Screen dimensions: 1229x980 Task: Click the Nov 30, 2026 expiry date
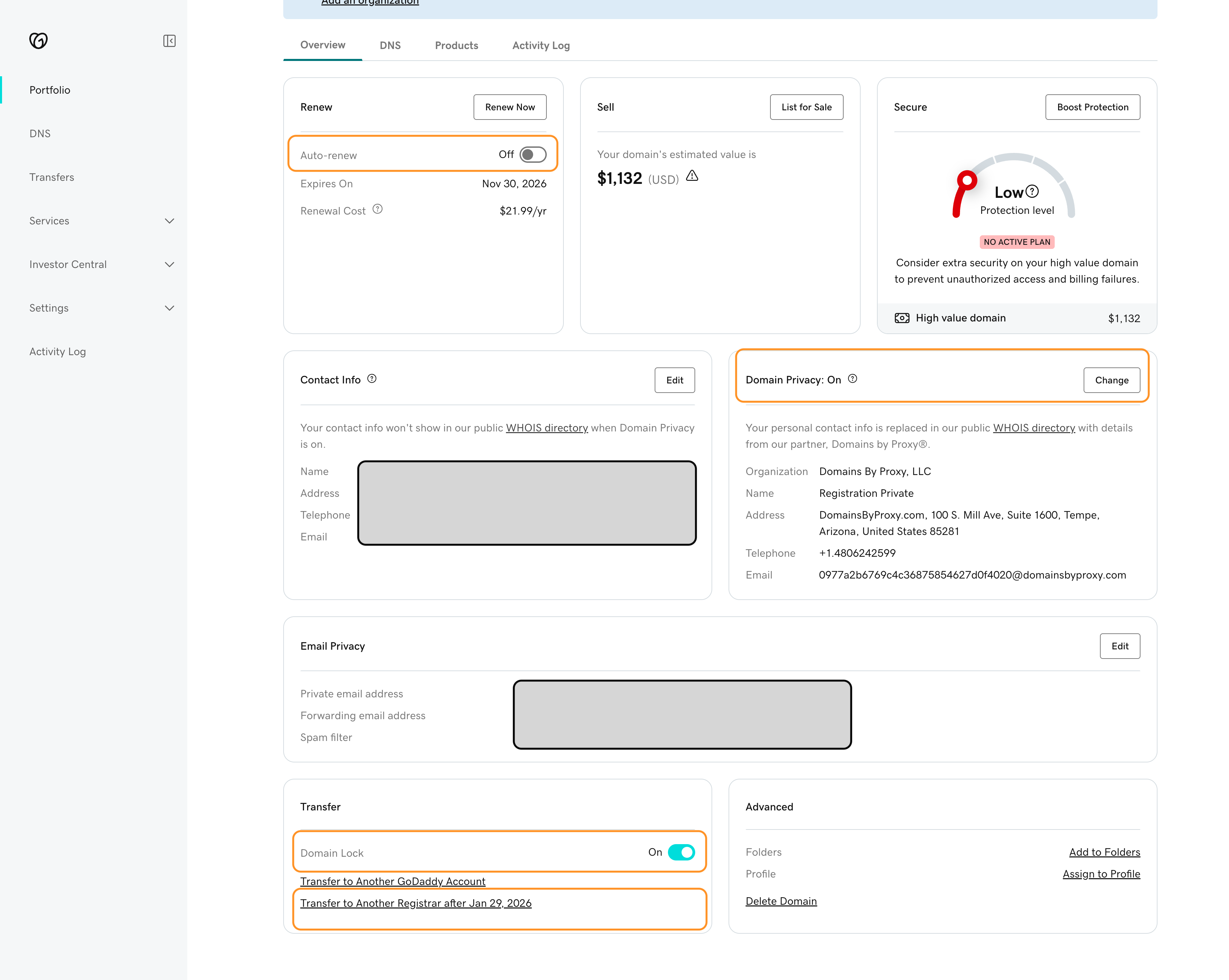click(514, 184)
